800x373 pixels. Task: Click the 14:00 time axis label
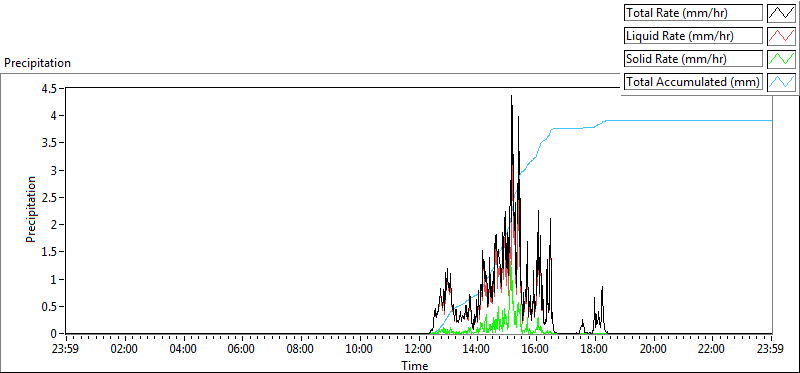click(x=478, y=349)
